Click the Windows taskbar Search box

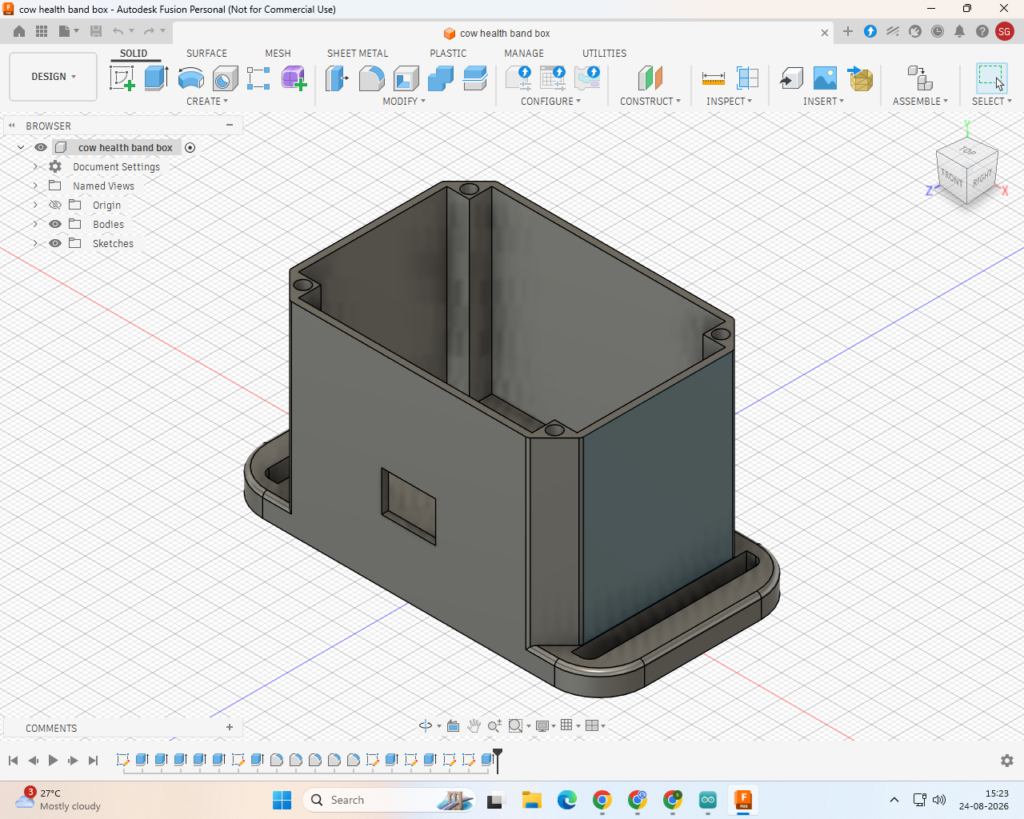389,800
